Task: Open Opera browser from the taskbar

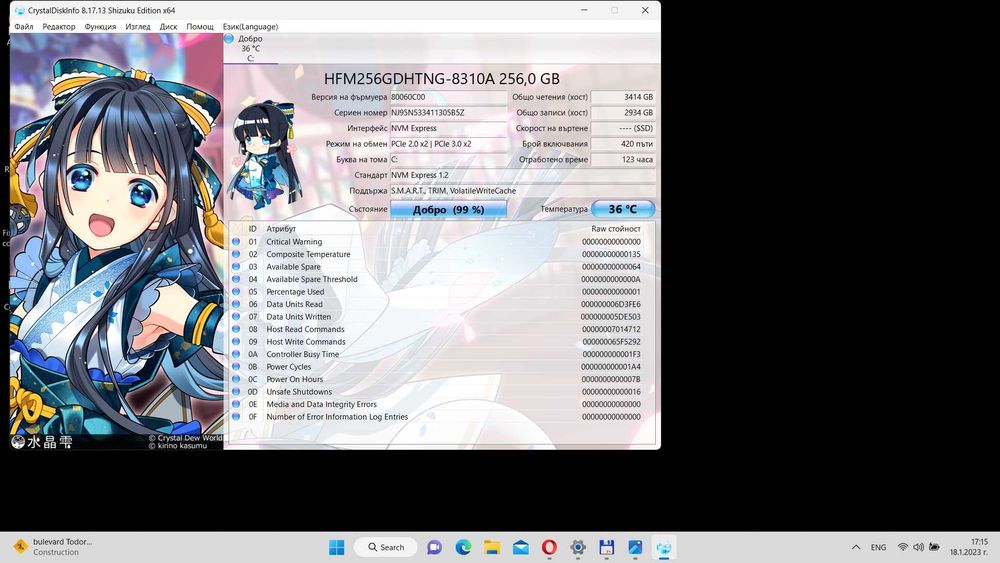Action: [x=549, y=547]
